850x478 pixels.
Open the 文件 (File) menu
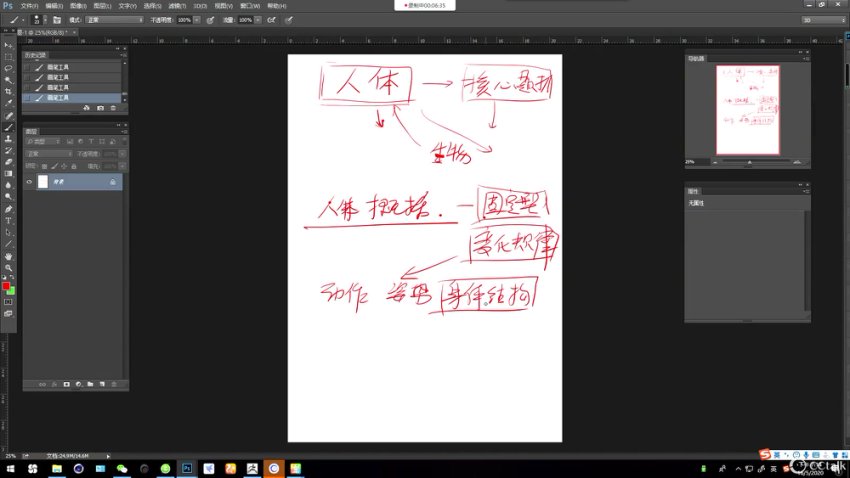[29, 5]
